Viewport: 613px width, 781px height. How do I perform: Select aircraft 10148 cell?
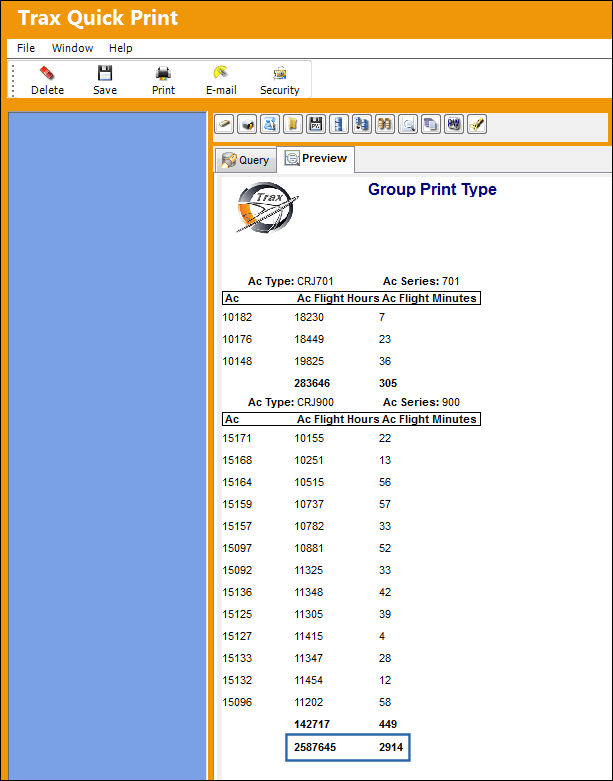coord(237,361)
